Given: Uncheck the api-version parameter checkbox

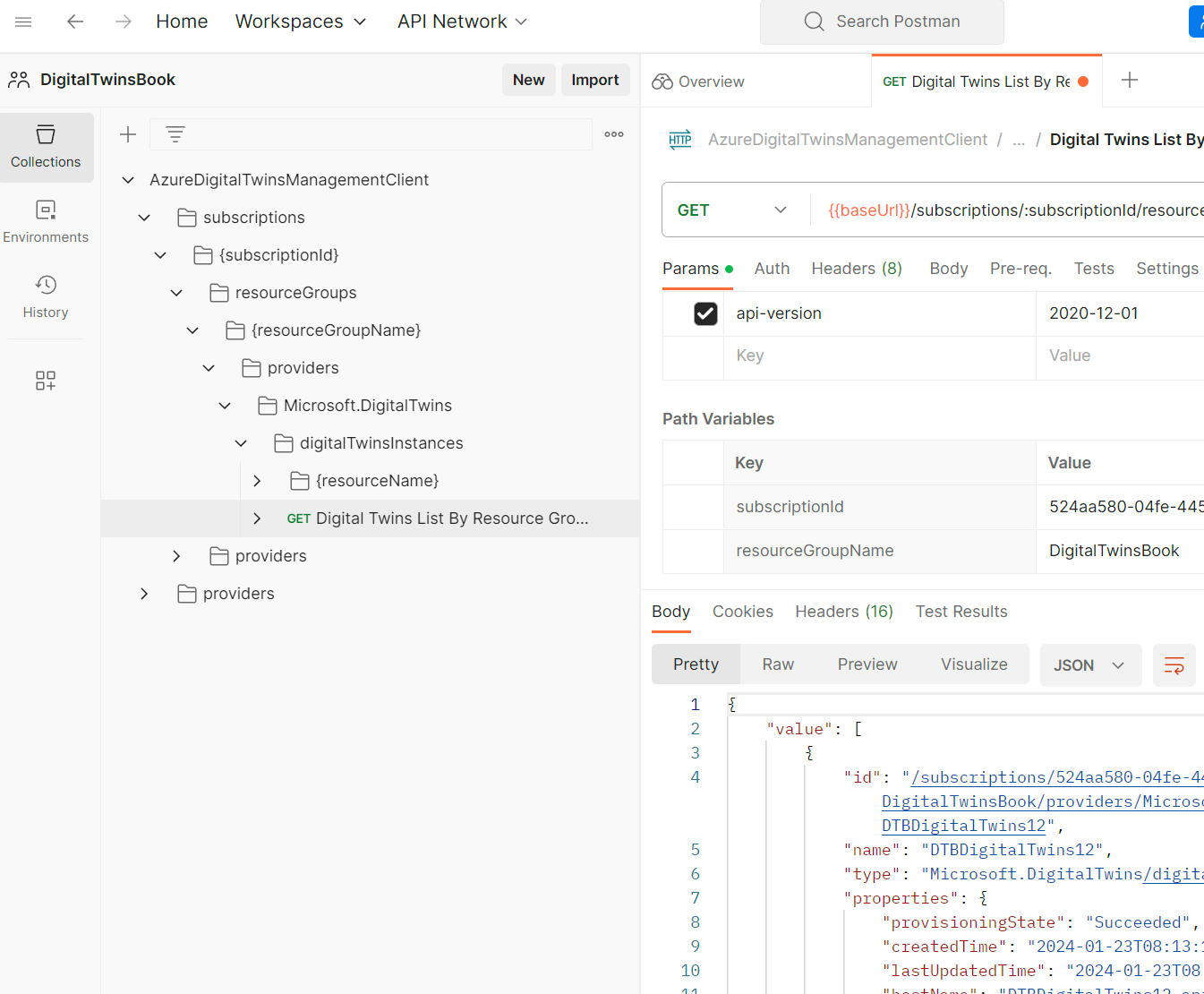Looking at the screenshot, I should (705, 313).
